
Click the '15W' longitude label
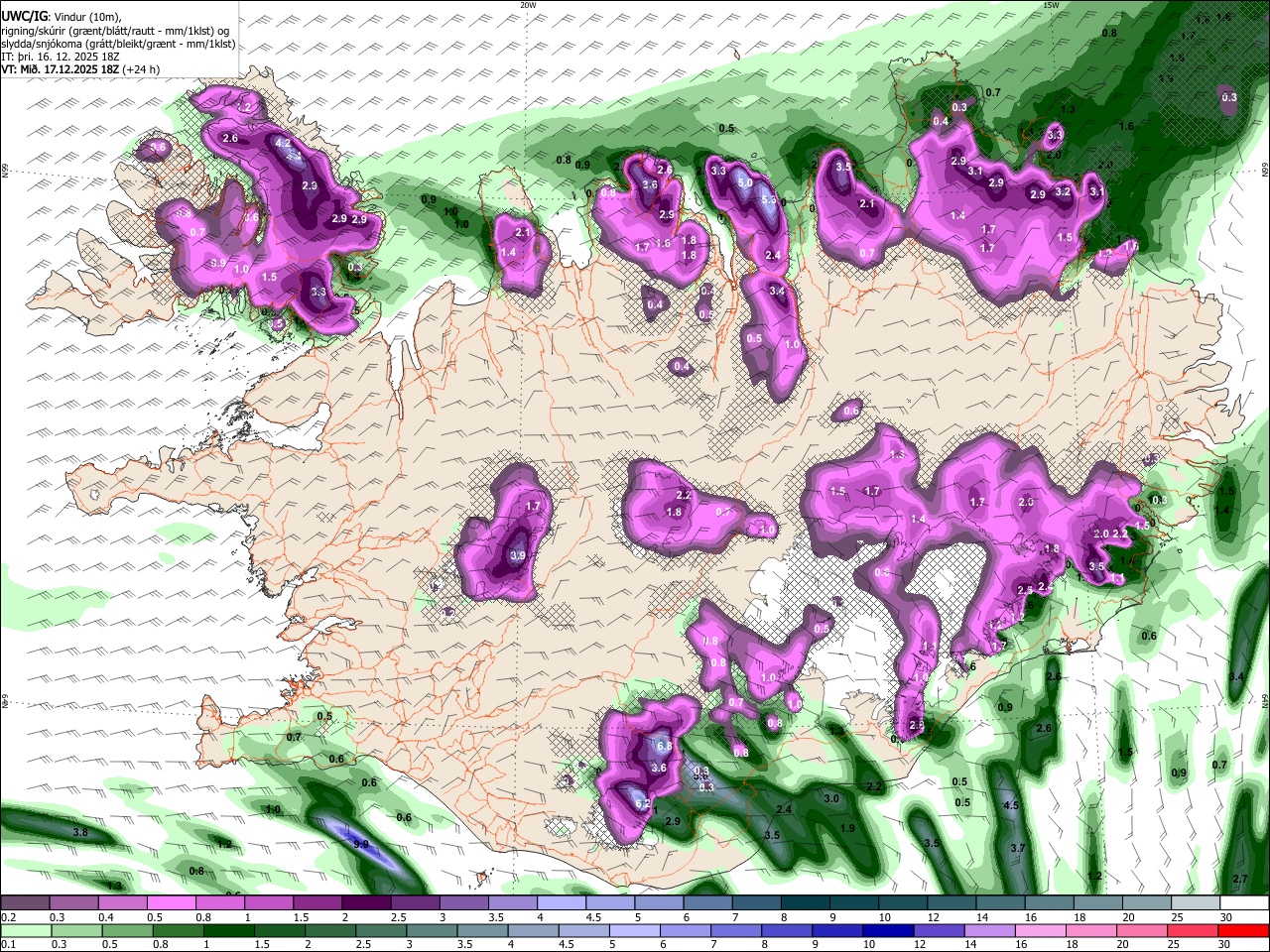1051,5
